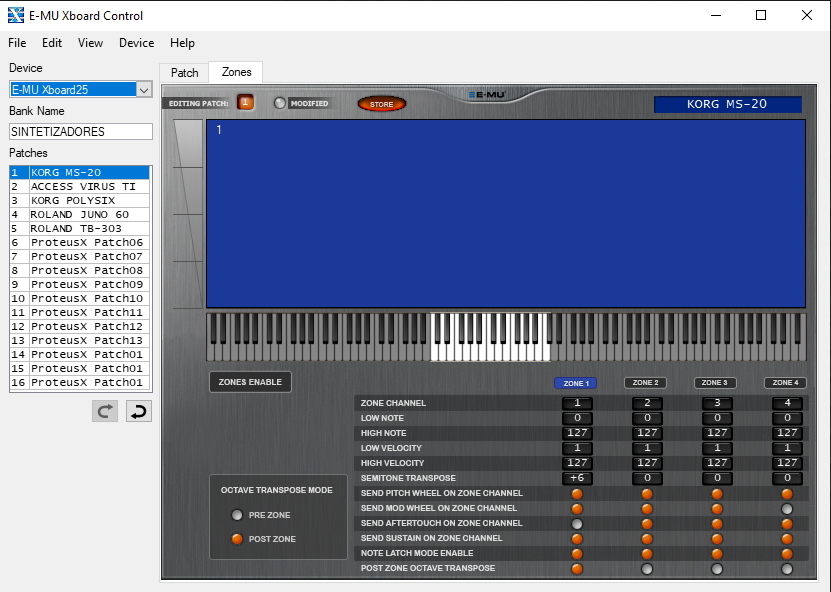Click Zone 2 low note value 0

pos(647,418)
